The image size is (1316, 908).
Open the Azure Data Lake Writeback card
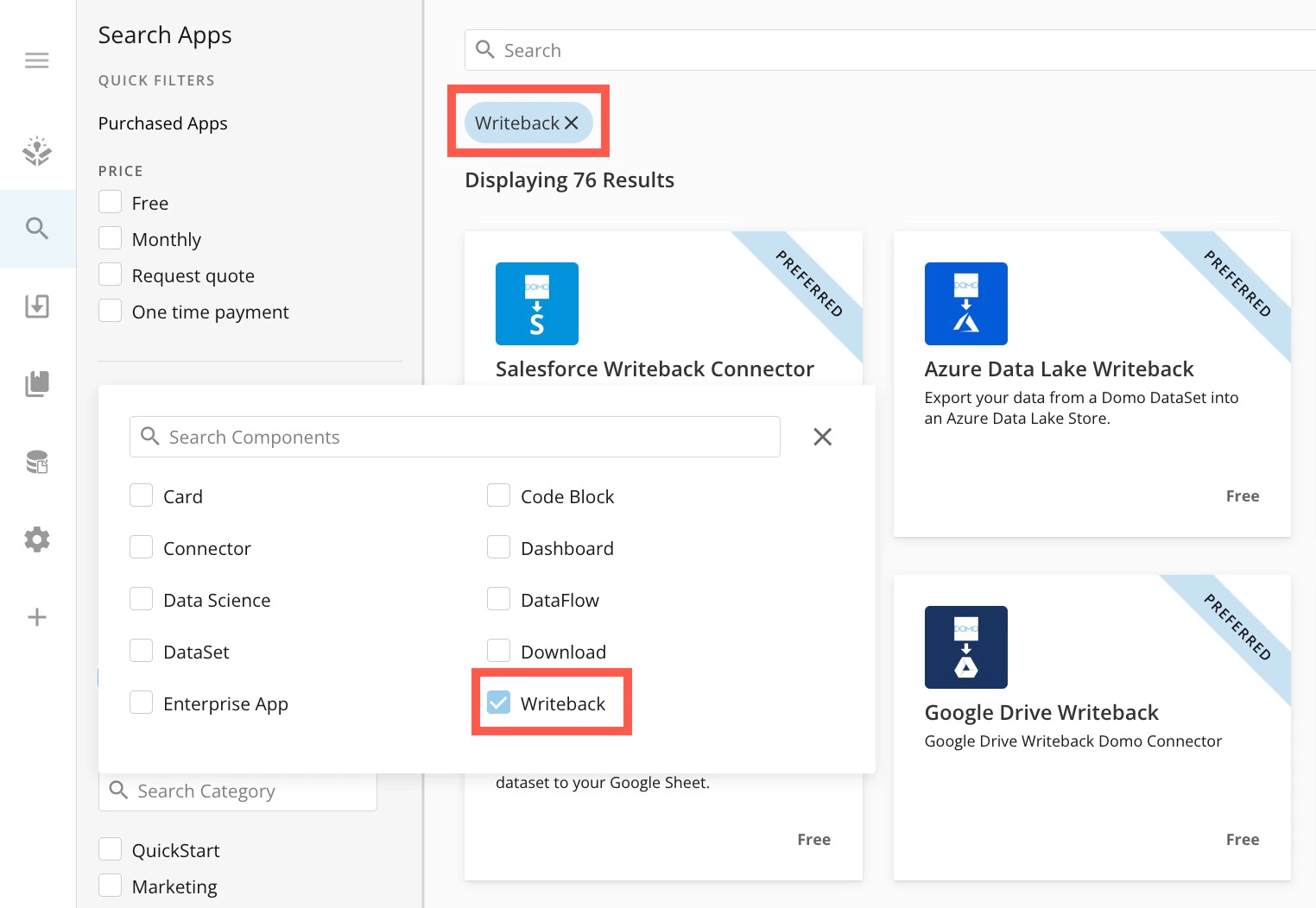(1091, 384)
